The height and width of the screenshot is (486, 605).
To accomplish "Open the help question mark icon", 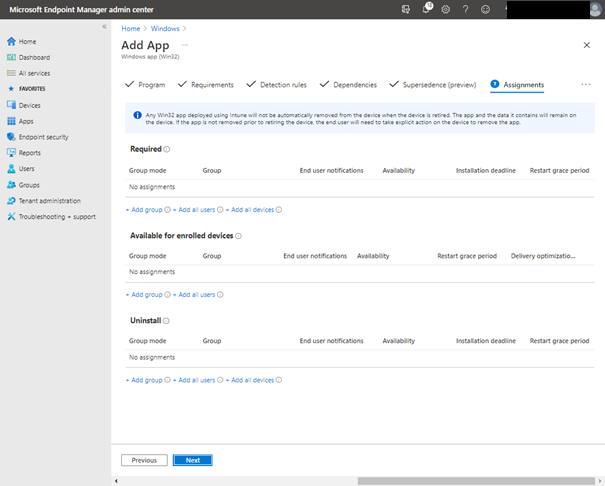I will coord(465,9).
